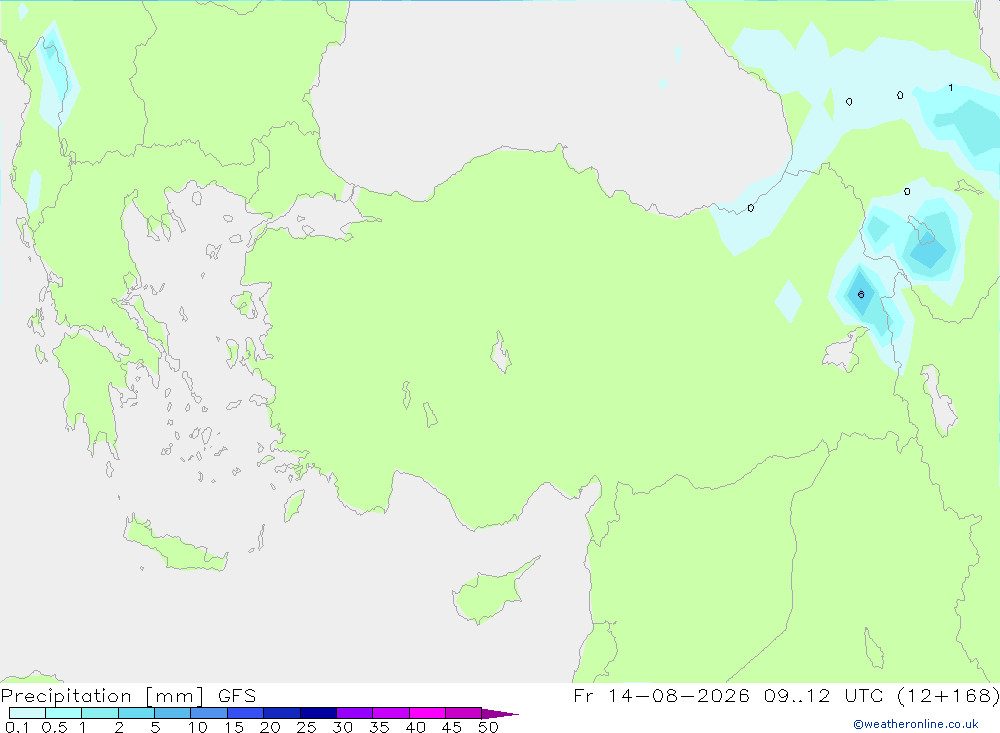This screenshot has width=1000, height=733.
Task: Click the lightest cyan 0.1–0.5 mm legend swatch
Action: pyautogui.click(x=27, y=713)
